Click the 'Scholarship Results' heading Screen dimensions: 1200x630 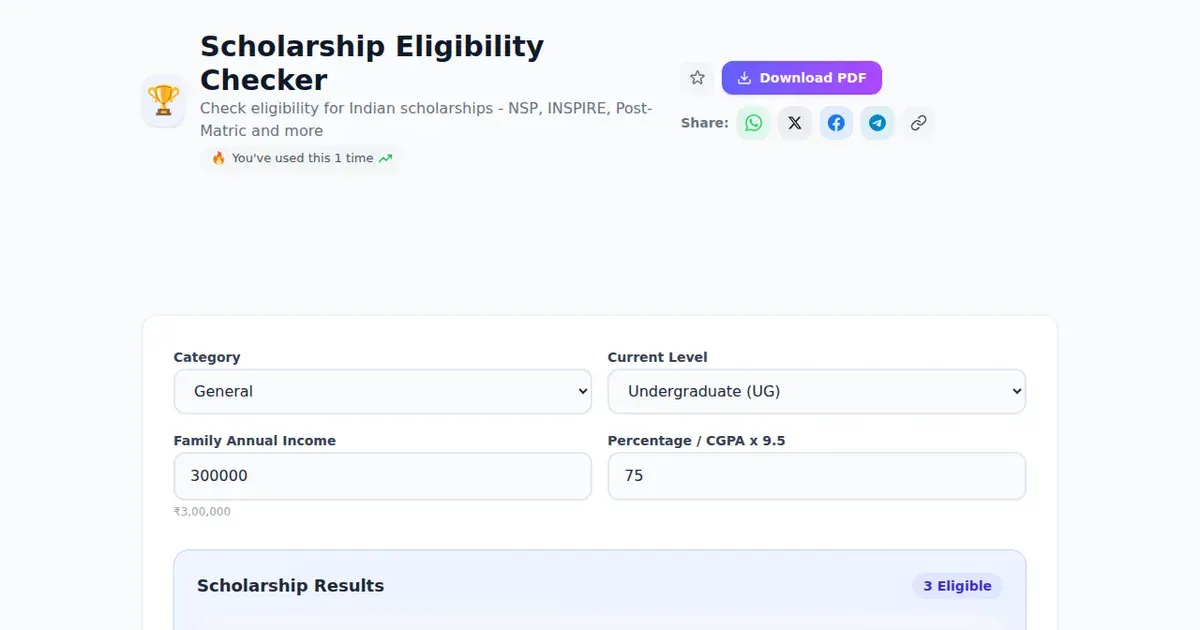pos(290,586)
